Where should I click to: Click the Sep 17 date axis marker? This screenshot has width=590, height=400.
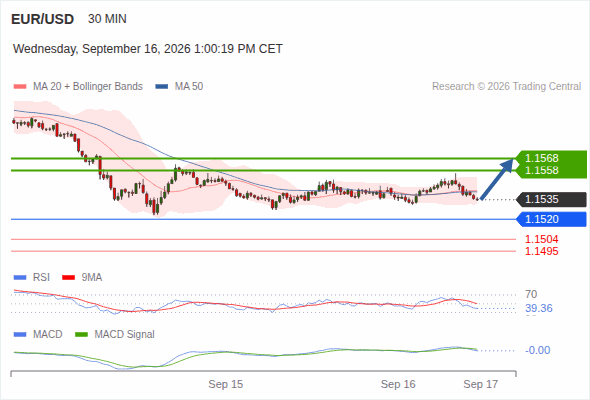click(481, 384)
